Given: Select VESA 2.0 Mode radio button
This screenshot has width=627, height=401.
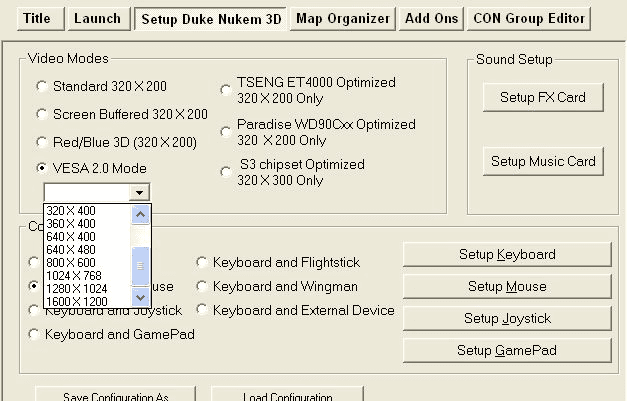Looking at the screenshot, I should tap(41, 168).
